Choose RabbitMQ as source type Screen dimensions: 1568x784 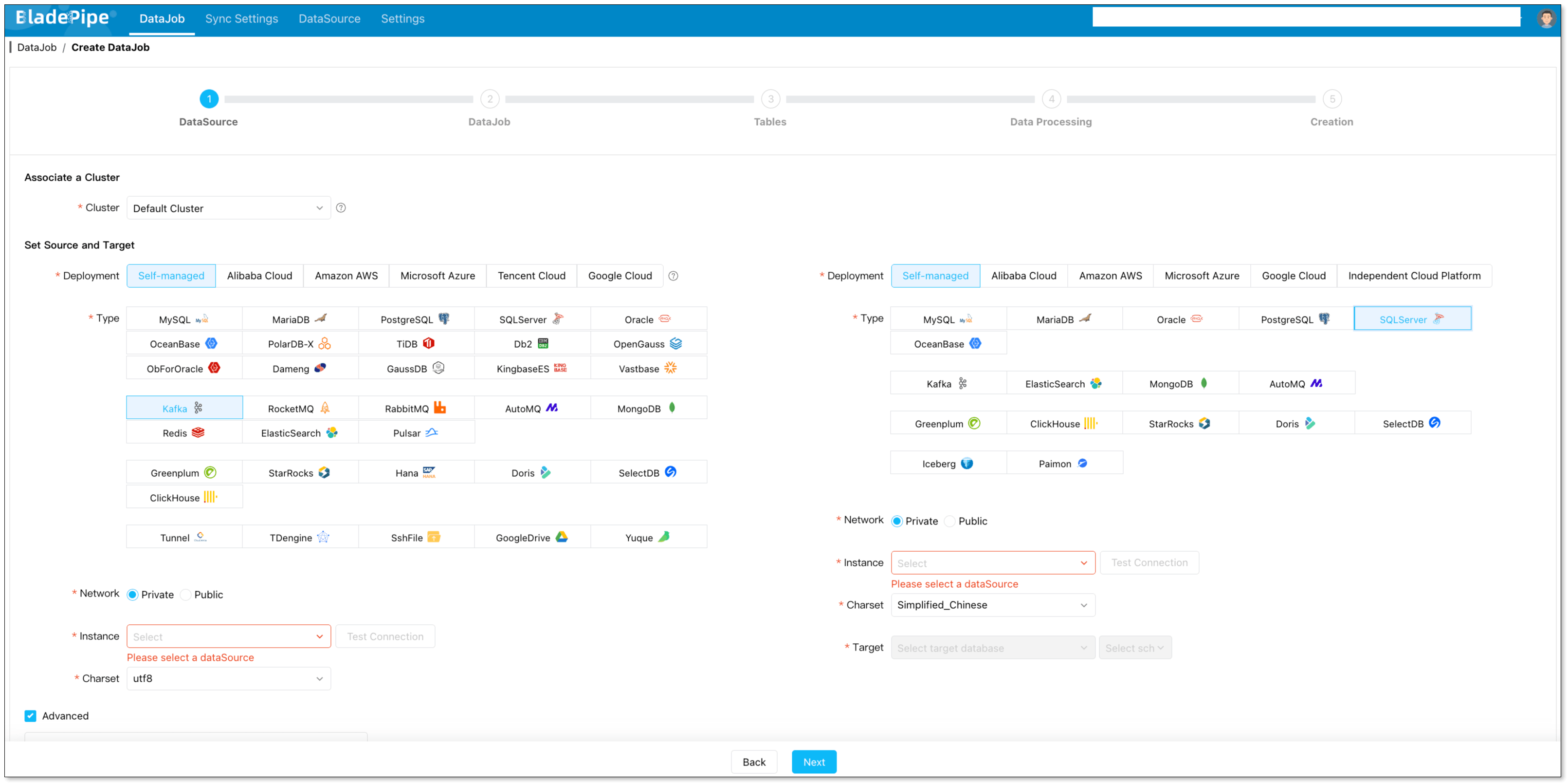pos(416,408)
